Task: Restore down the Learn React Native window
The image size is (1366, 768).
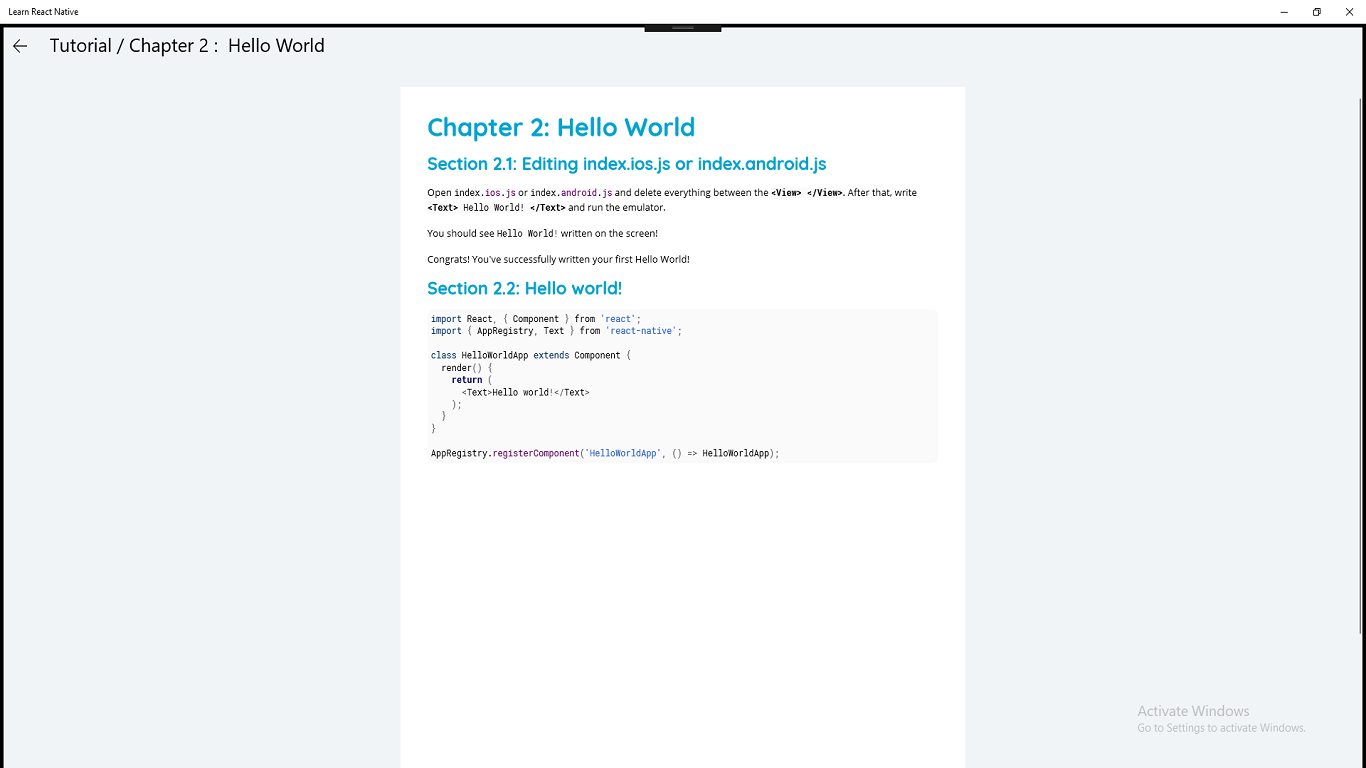Action: pyautogui.click(x=1317, y=11)
